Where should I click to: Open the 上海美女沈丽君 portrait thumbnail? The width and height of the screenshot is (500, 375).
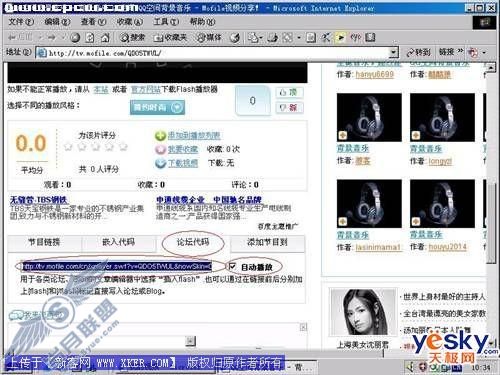pos(363,312)
